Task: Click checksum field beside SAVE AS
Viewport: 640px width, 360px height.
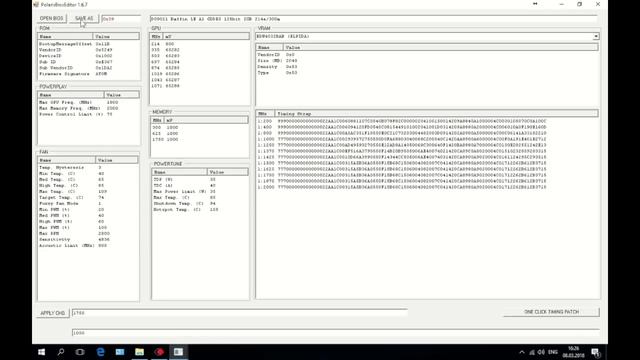Action: pyautogui.click(x=121, y=19)
